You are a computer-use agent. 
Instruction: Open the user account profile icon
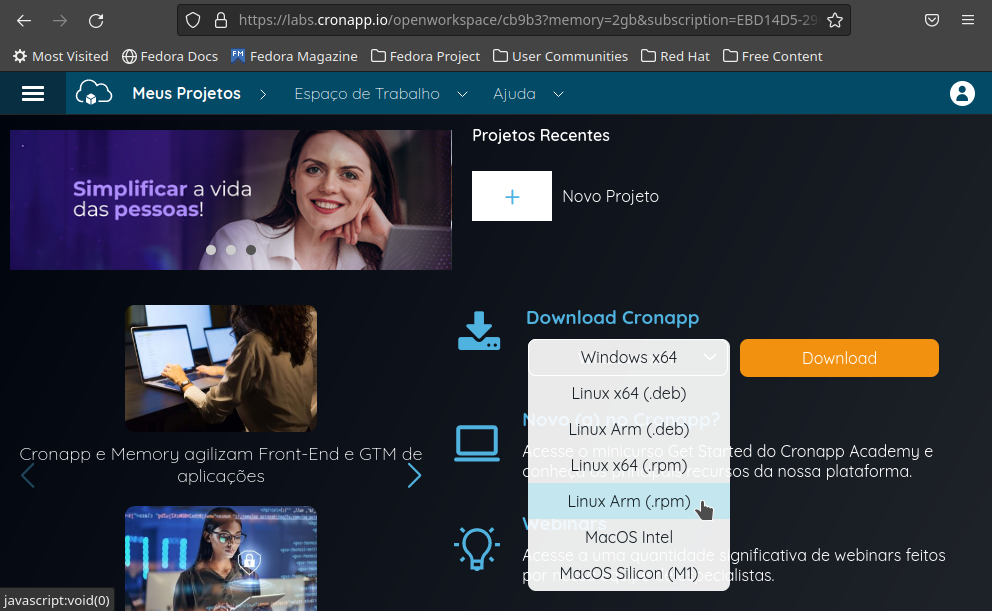(962, 94)
